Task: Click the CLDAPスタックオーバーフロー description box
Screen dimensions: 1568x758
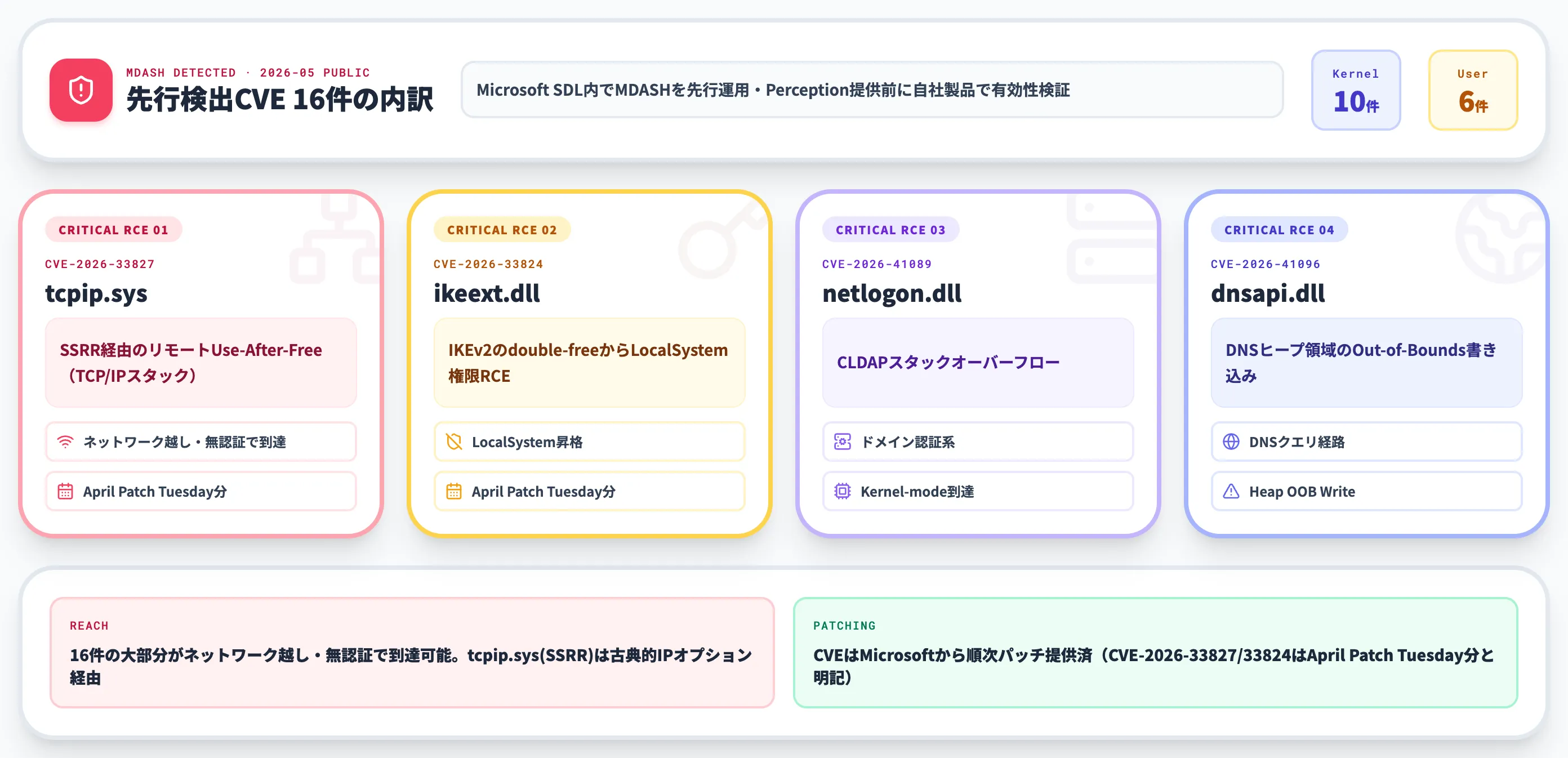Action: (978, 363)
